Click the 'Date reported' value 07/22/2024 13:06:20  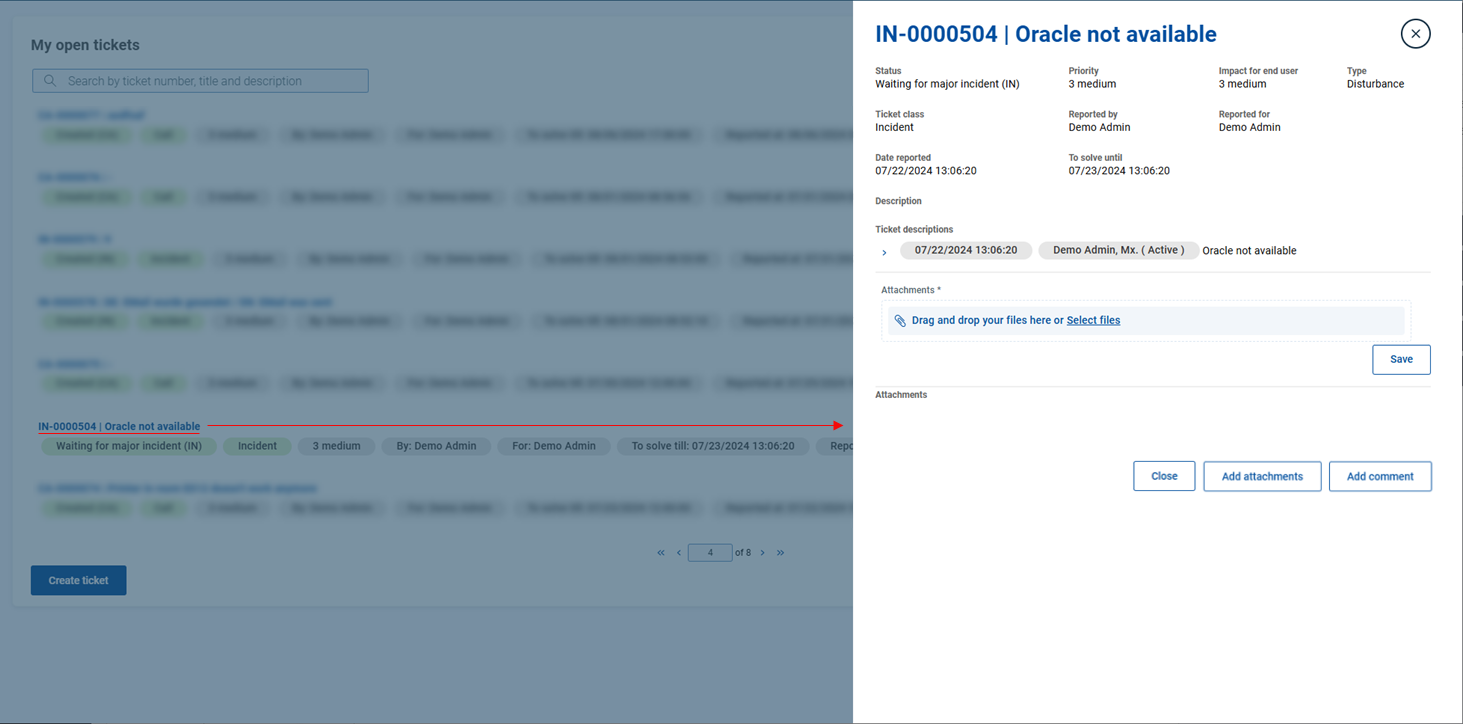pyautogui.click(x=926, y=171)
